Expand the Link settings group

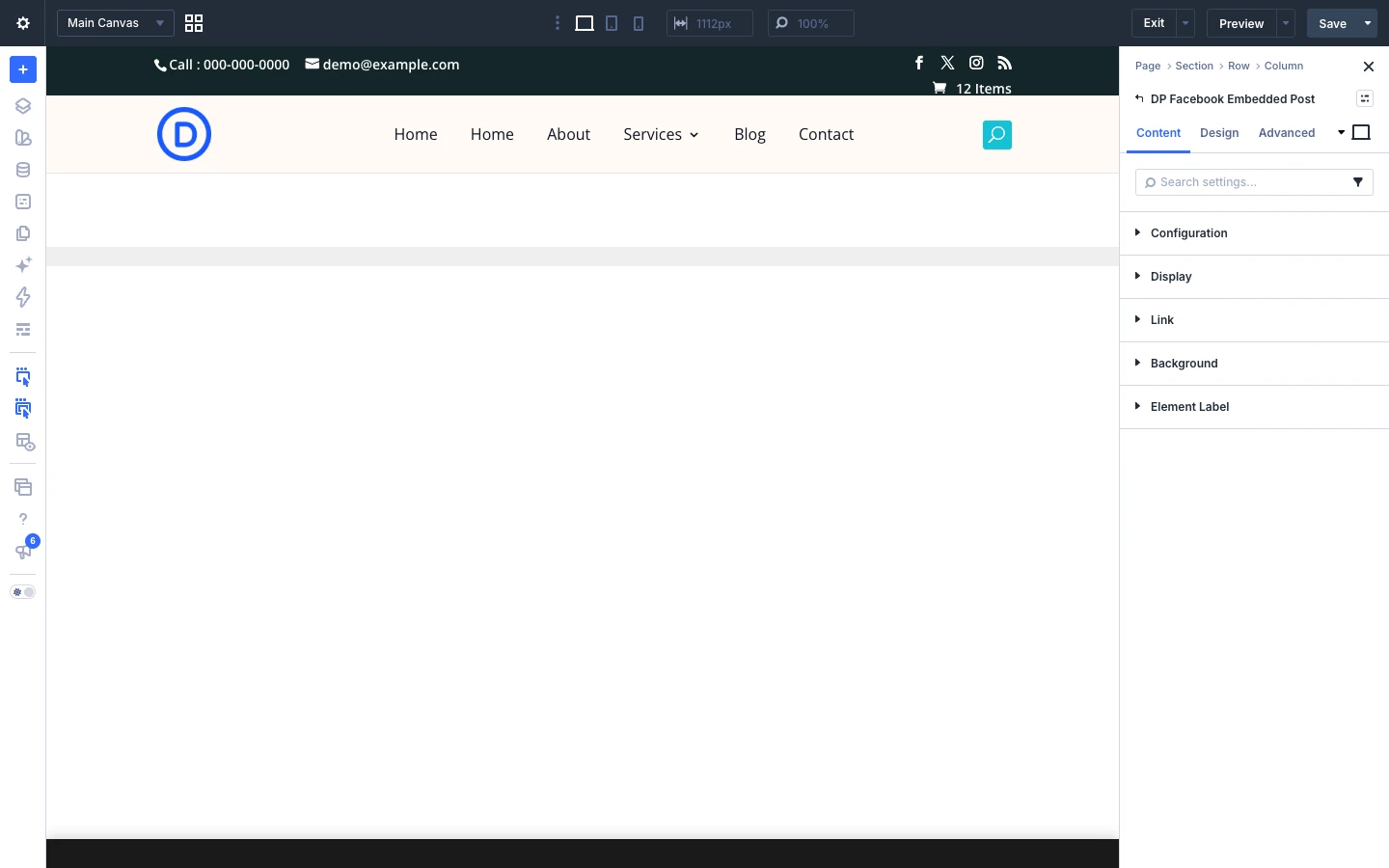(x=1254, y=320)
